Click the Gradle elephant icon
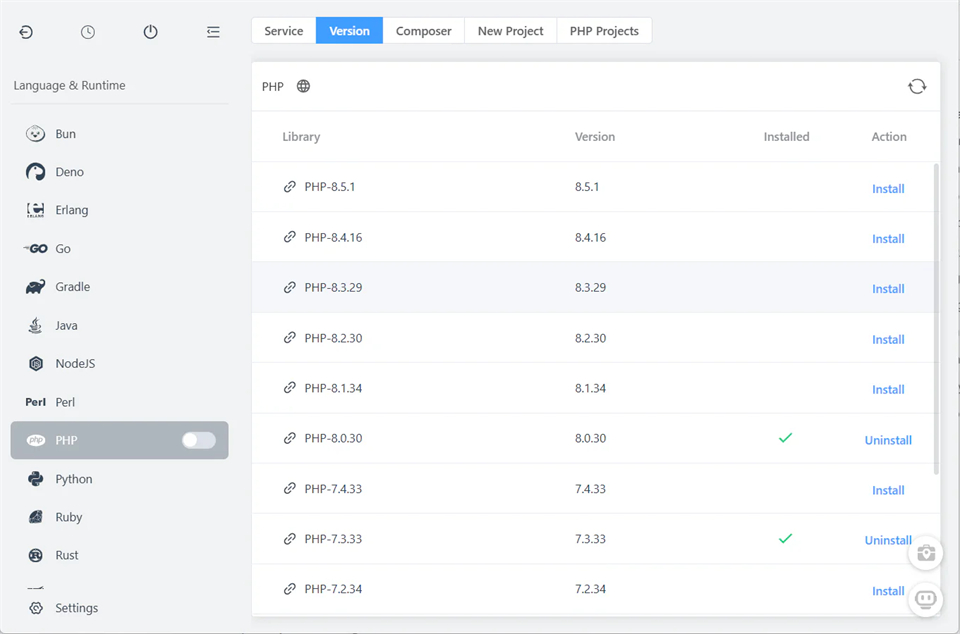This screenshot has width=960, height=634. click(x=36, y=286)
